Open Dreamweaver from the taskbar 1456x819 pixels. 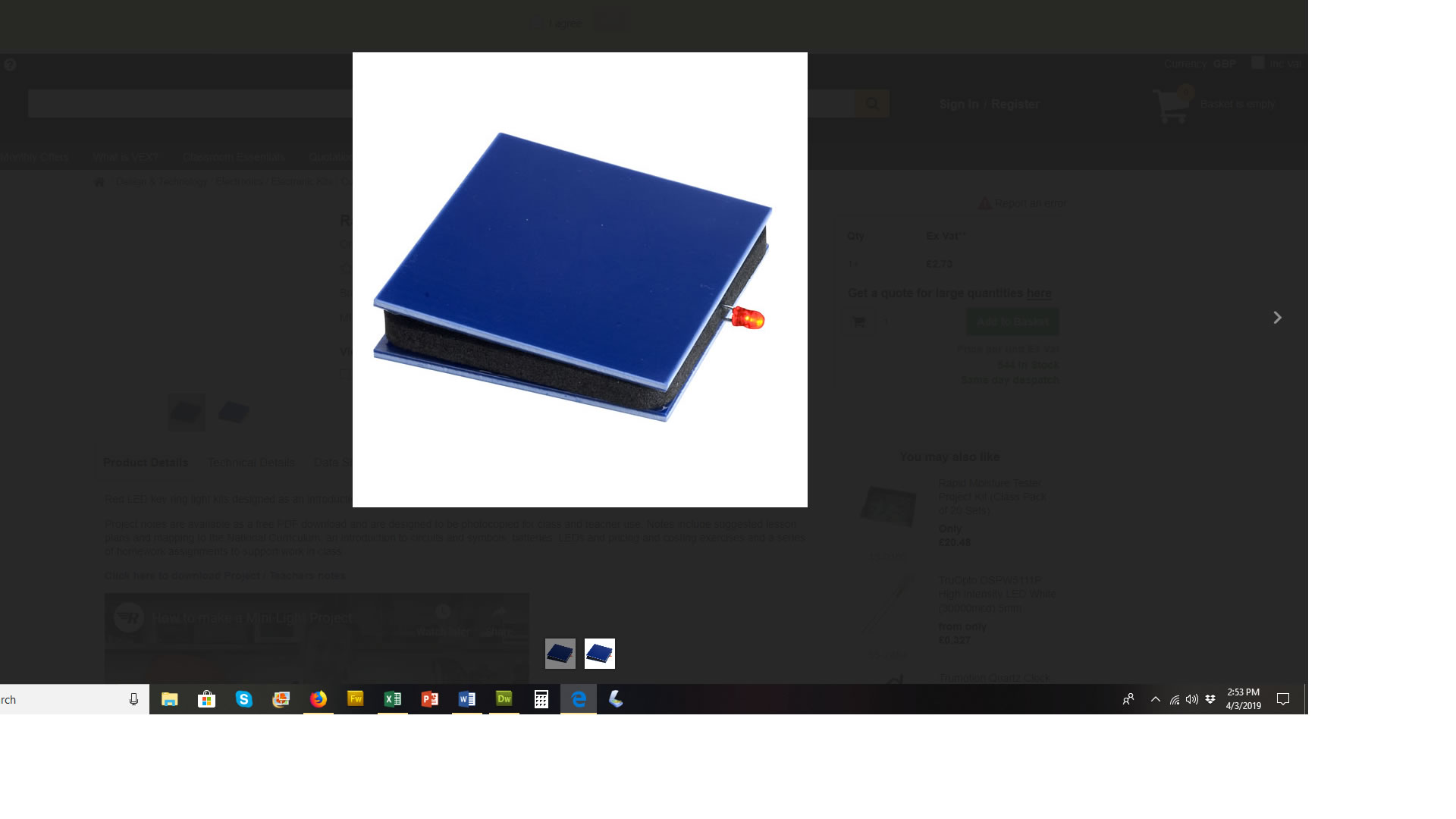click(x=504, y=699)
